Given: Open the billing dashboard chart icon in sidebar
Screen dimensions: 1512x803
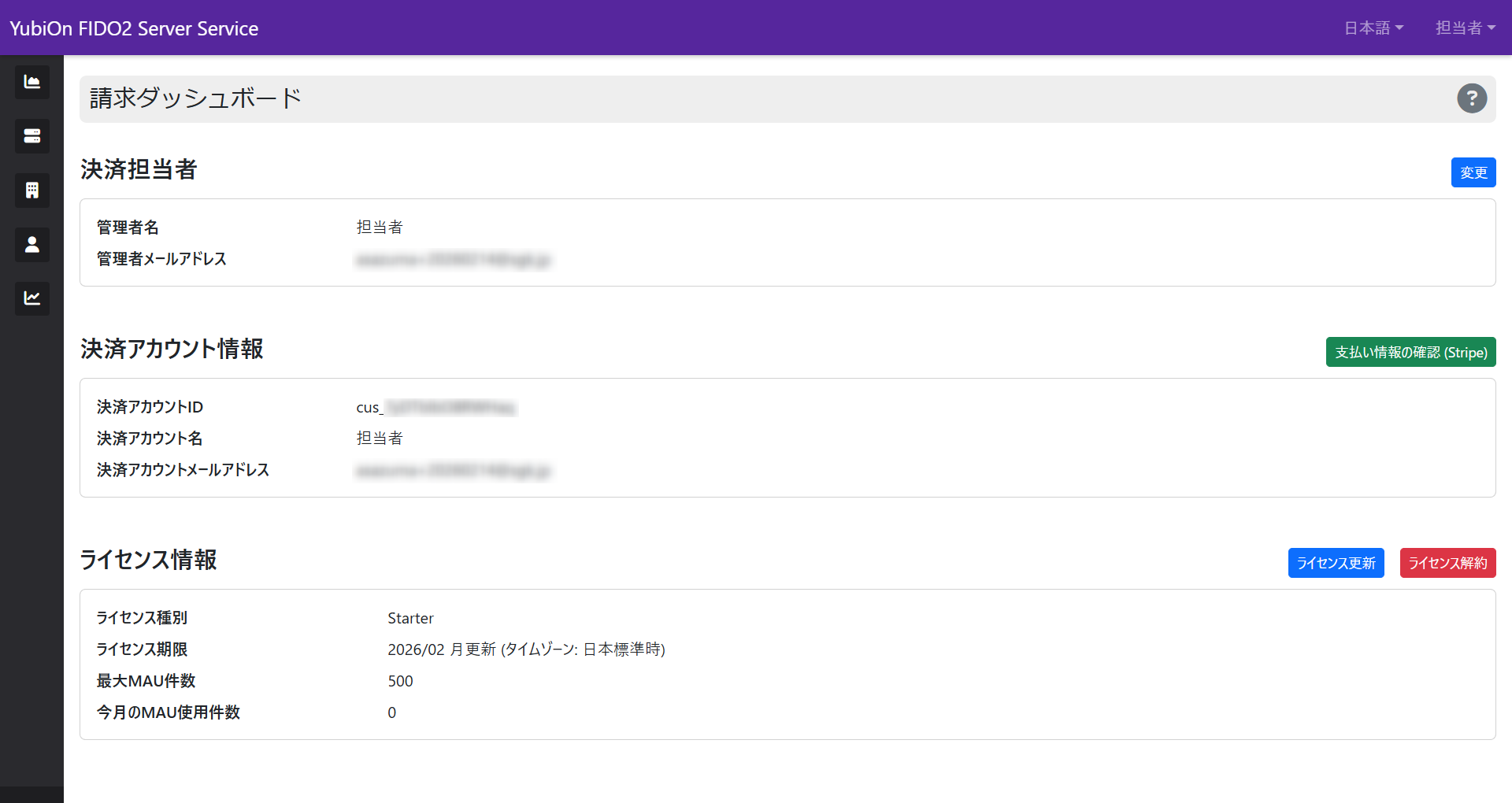Looking at the screenshot, I should pyautogui.click(x=31, y=82).
